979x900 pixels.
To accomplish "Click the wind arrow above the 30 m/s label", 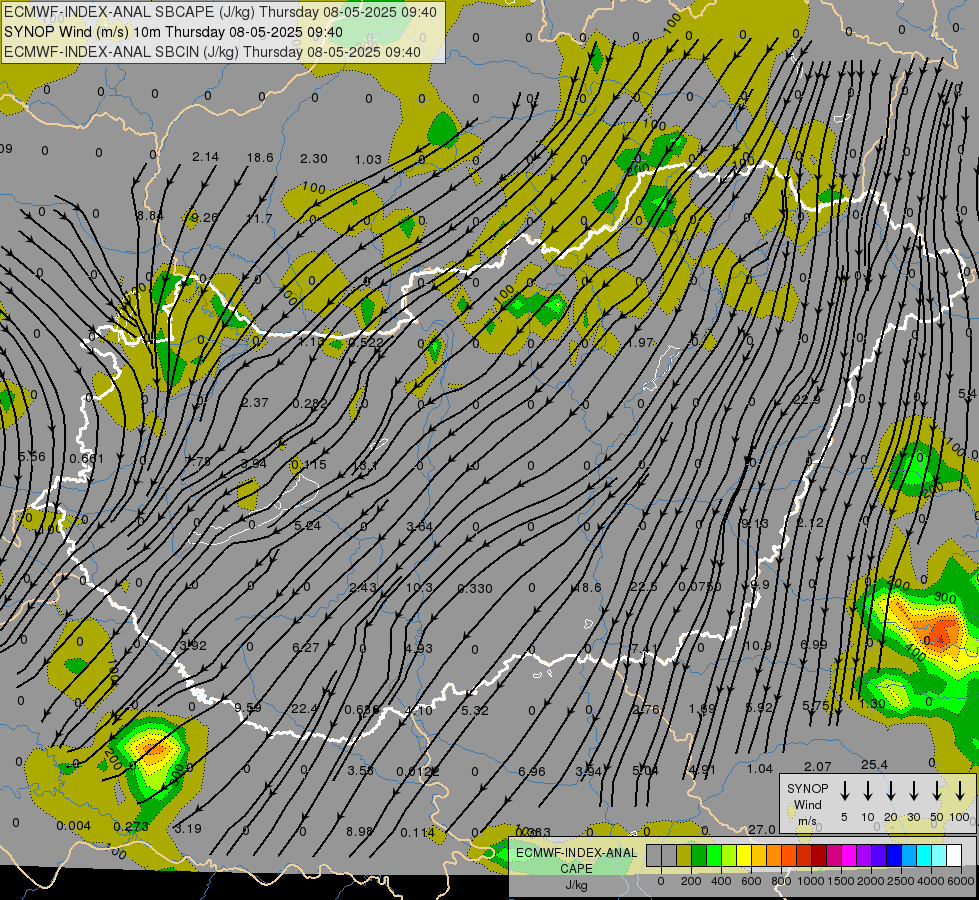I will click(x=913, y=791).
